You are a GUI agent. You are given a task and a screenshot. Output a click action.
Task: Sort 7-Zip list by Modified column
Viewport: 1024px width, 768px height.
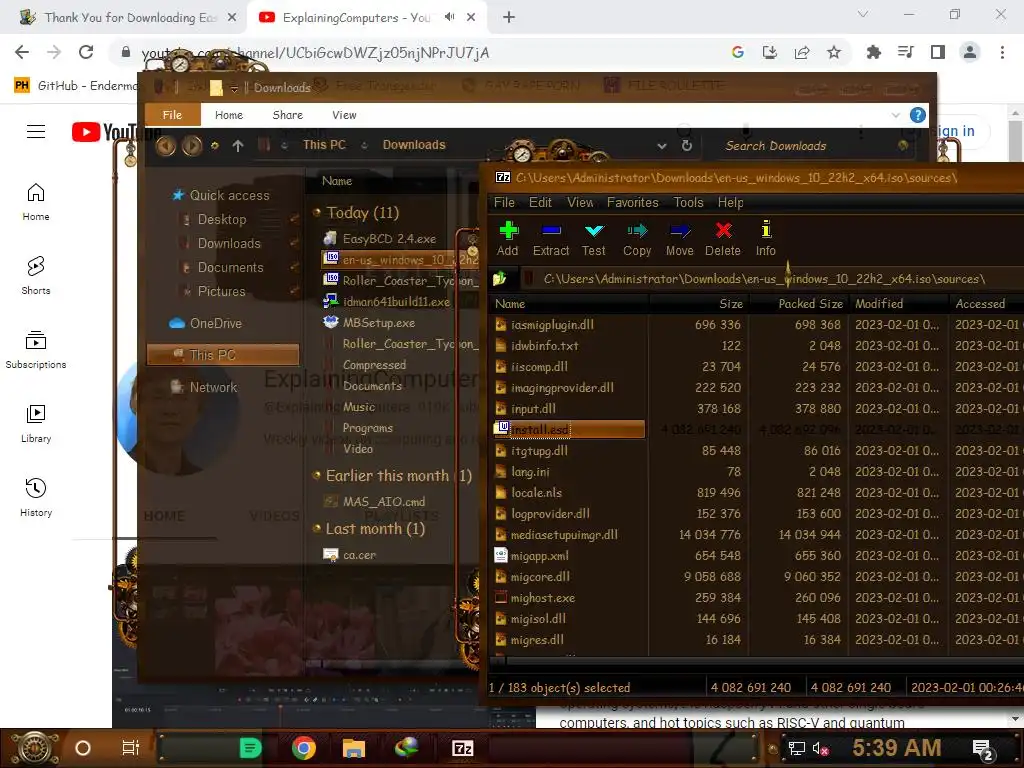tap(898, 304)
